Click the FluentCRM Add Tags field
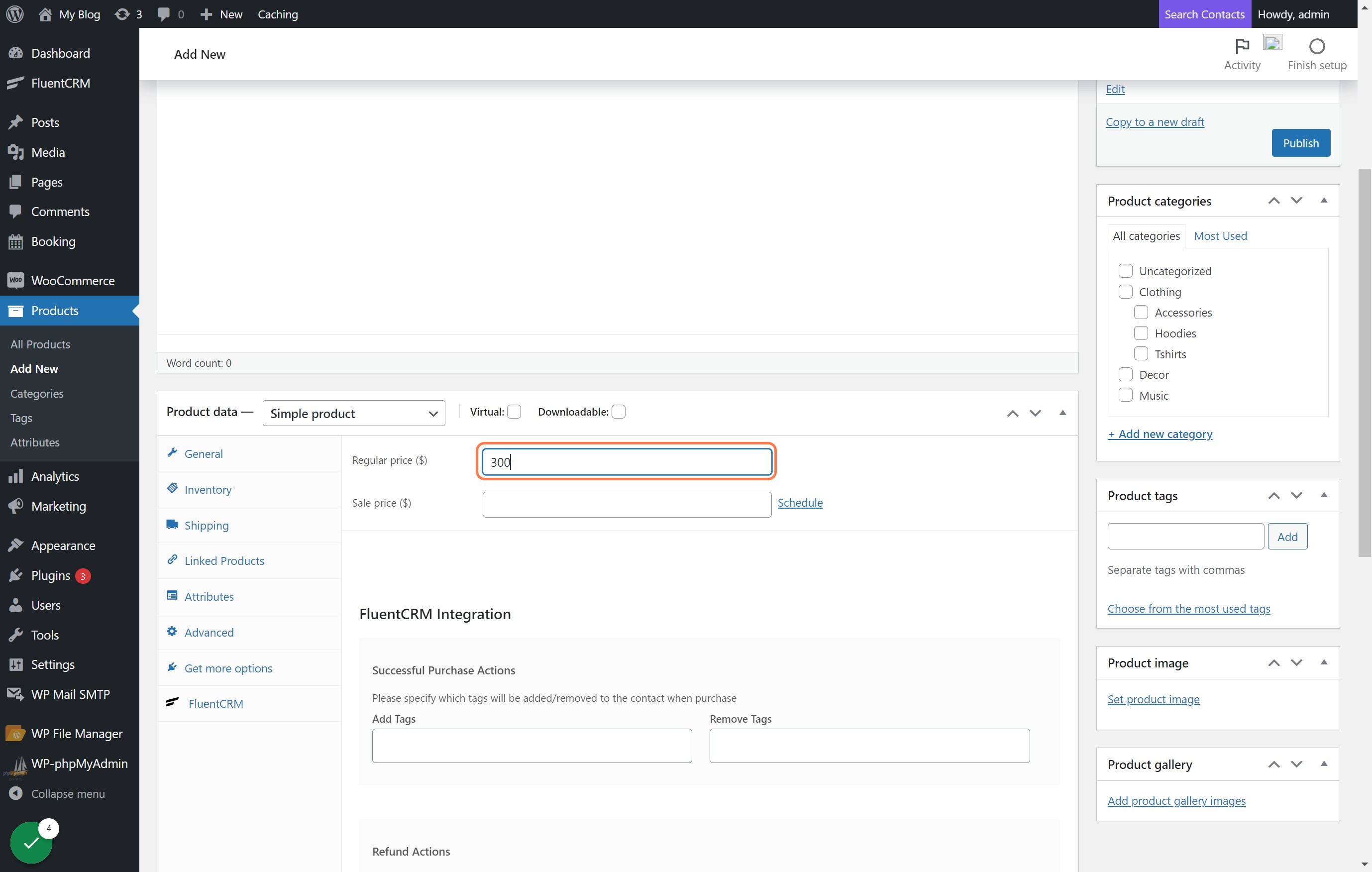 tap(531, 746)
